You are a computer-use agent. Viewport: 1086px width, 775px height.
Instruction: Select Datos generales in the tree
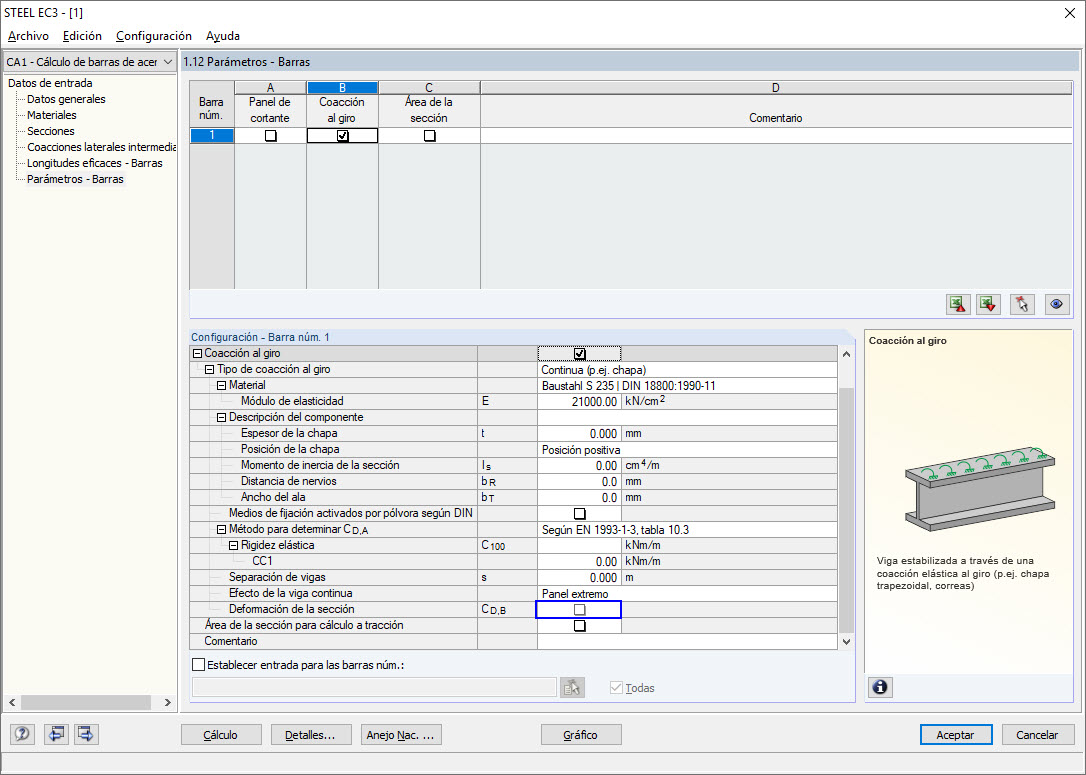coord(66,99)
